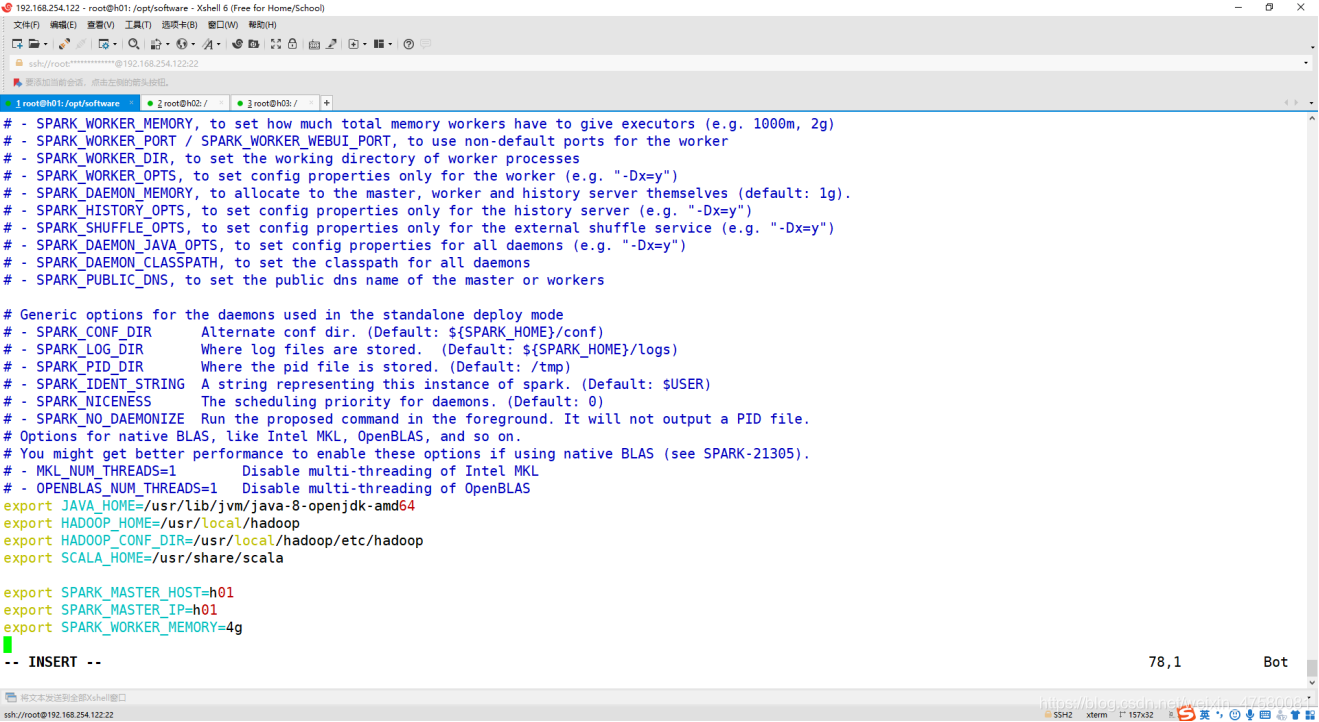Click the IME microphone voice input icon
This screenshot has width=1319, height=722.
coord(1250,715)
